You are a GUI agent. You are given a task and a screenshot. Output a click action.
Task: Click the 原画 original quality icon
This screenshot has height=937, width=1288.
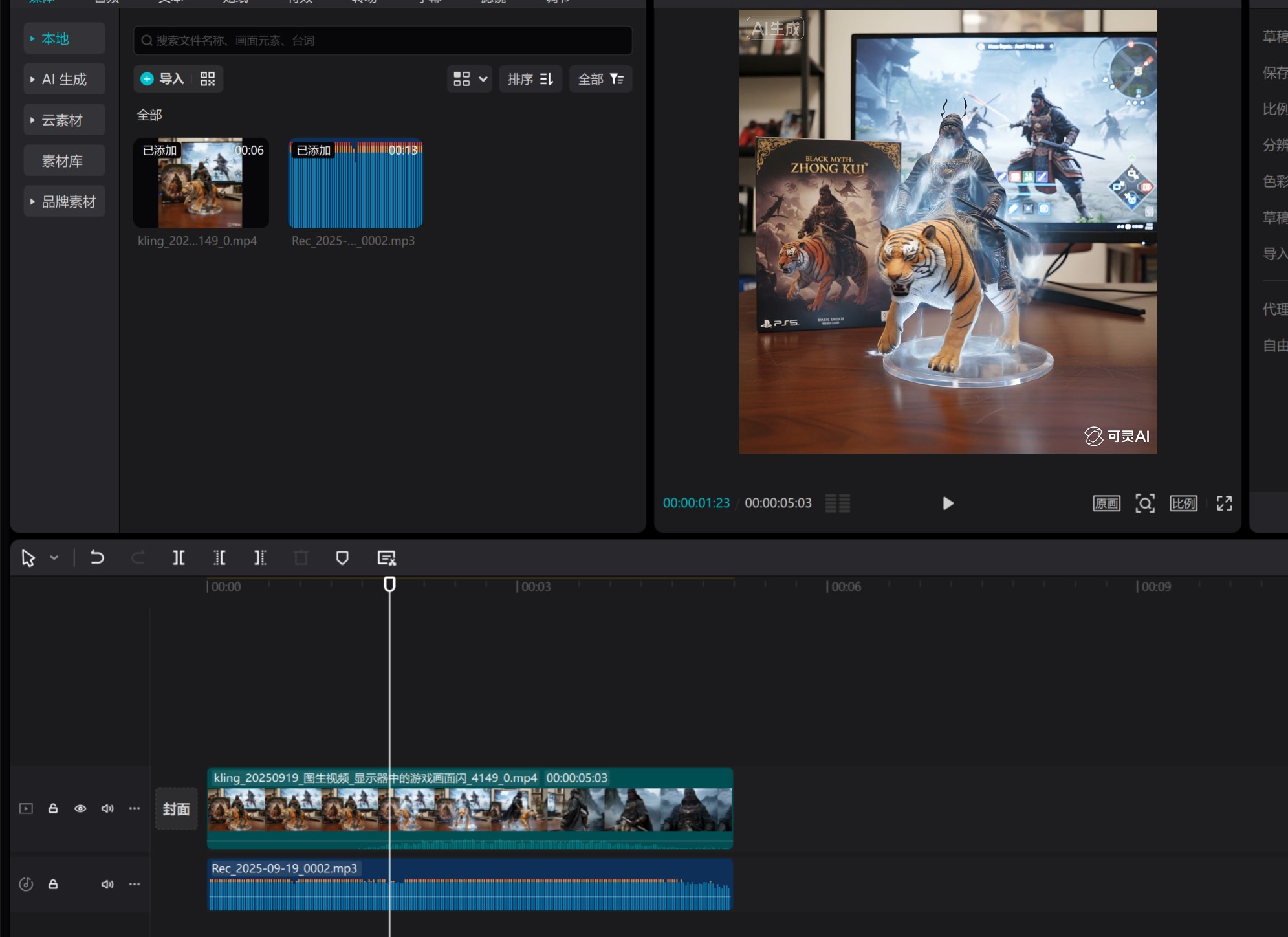pos(1106,503)
